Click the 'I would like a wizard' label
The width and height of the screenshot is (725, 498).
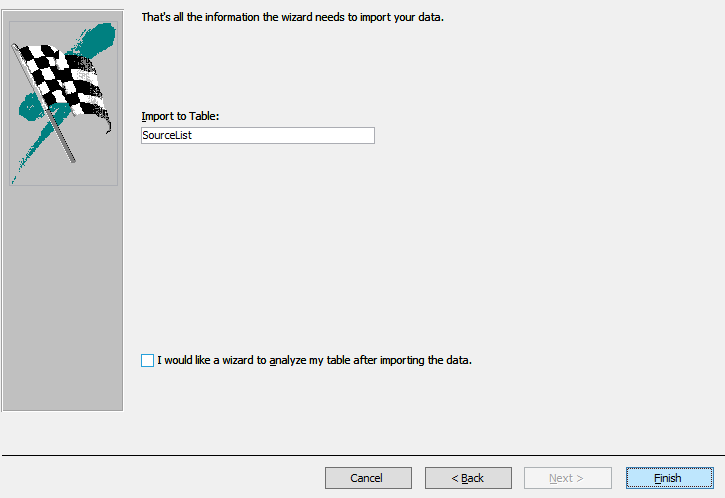(210, 360)
